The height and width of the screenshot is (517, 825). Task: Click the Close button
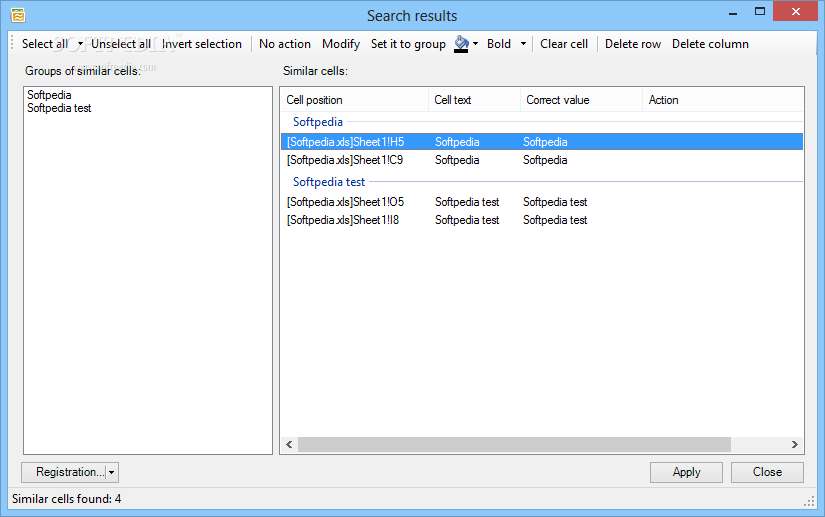pyautogui.click(x=767, y=472)
